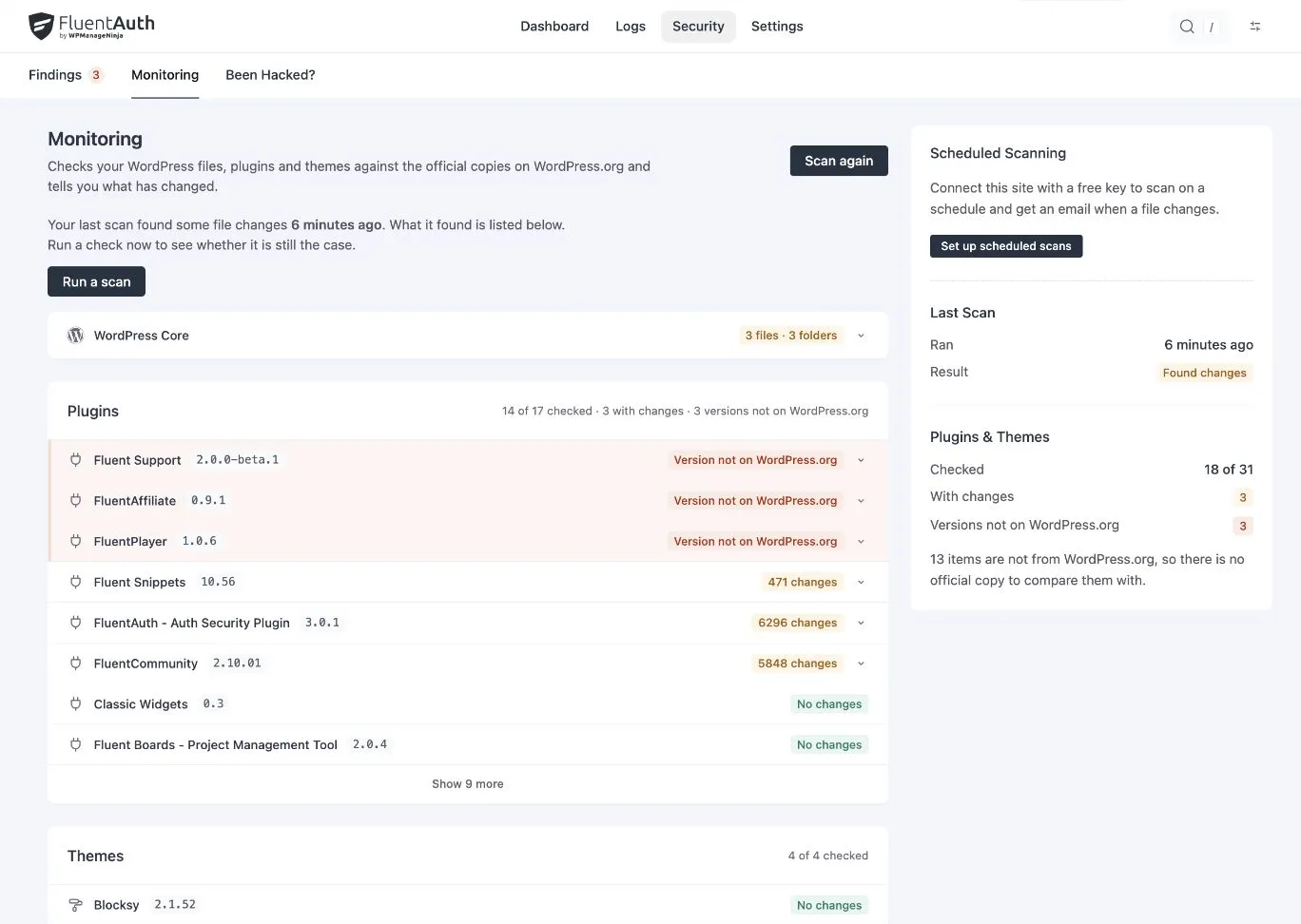1301x924 pixels.
Task: Click plug icon beside Fluent Snippets
Action: [x=75, y=582]
